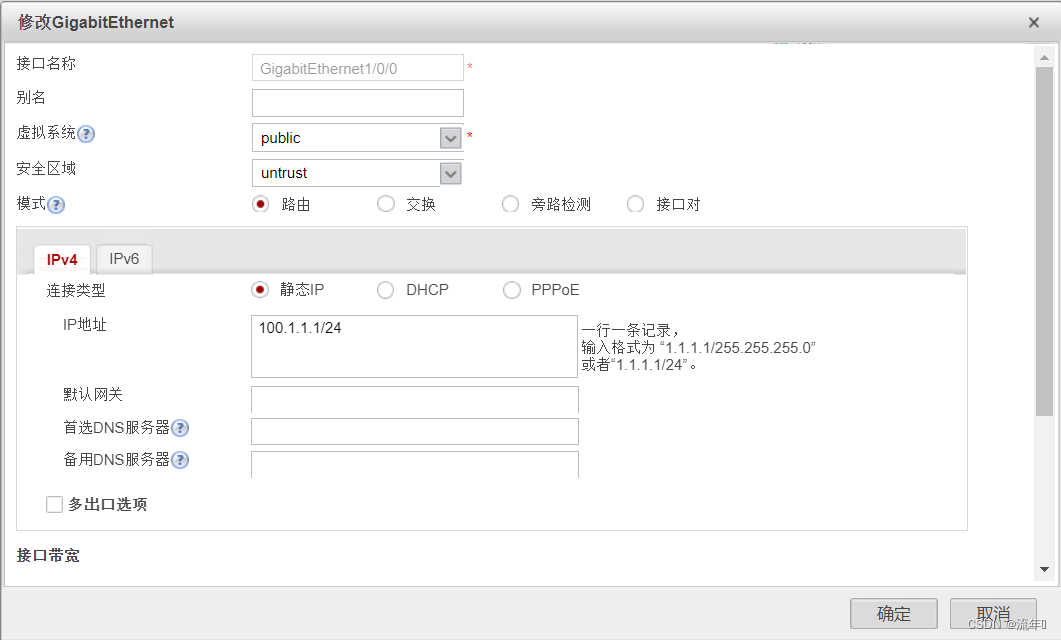The image size is (1061, 640).
Task: Select 静态IP connection type
Action: click(x=260, y=290)
